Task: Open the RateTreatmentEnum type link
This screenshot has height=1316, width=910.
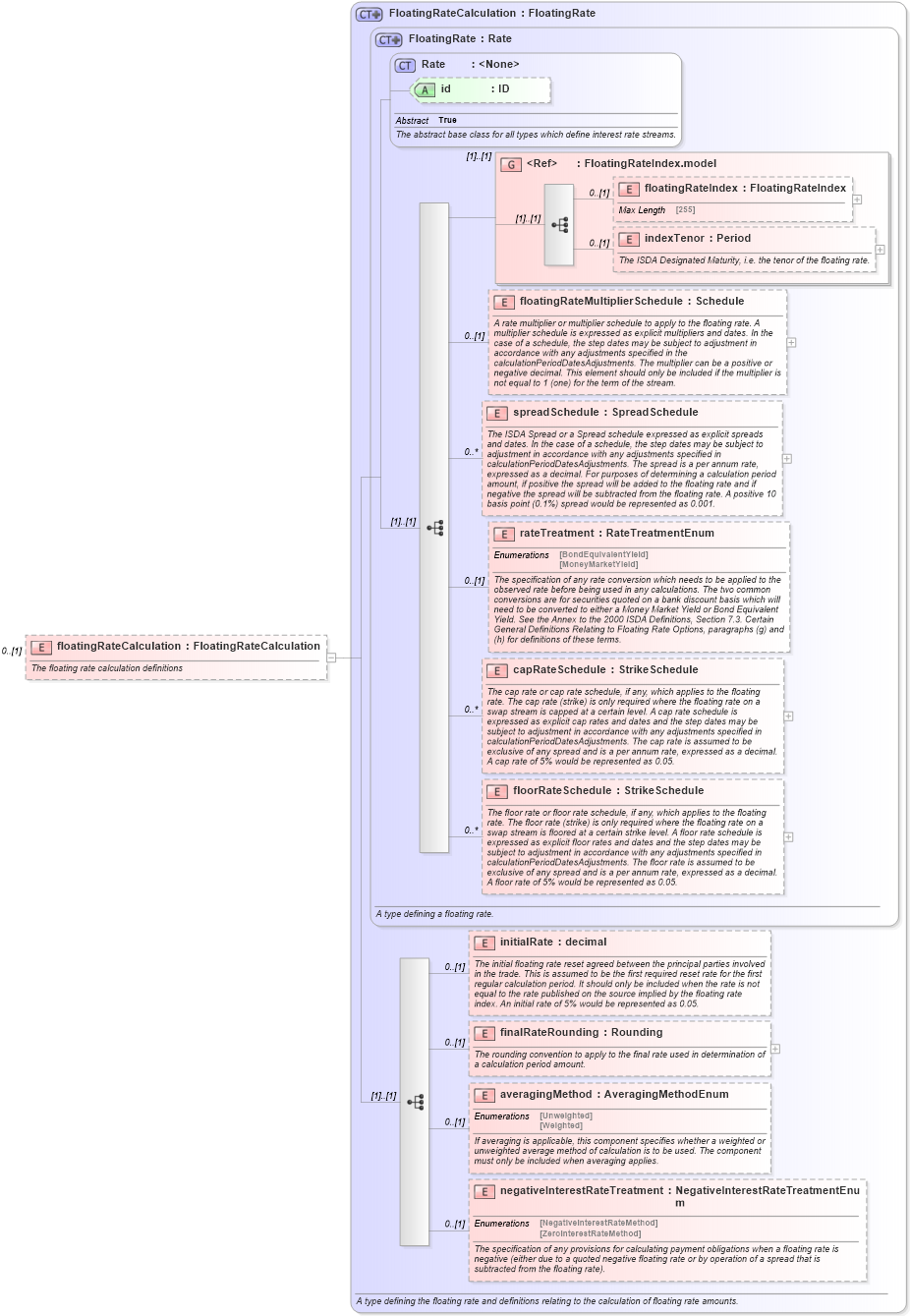Action: (x=660, y=534)
